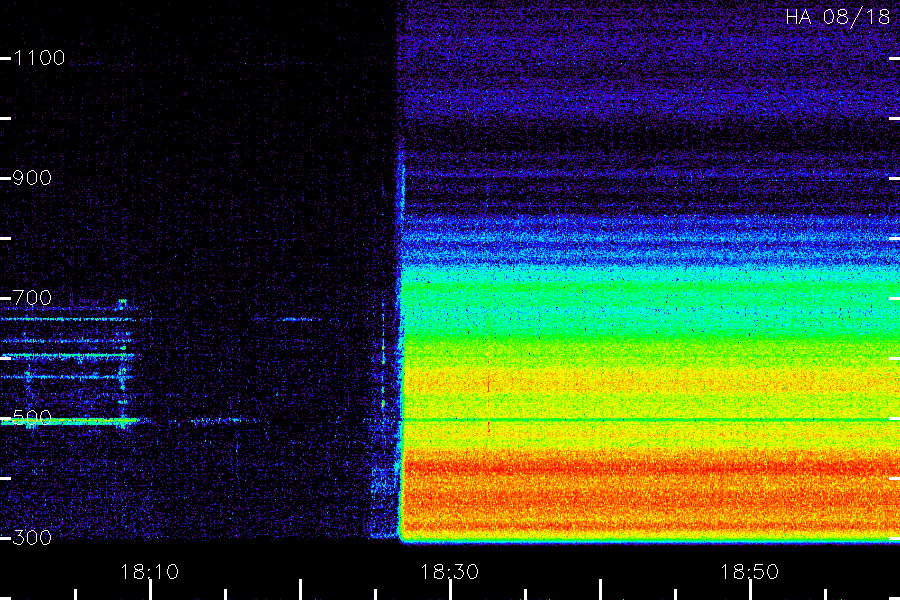Click the 700 frequency axis label
This screenshot has height=600, width=900.
pos(32,298)
